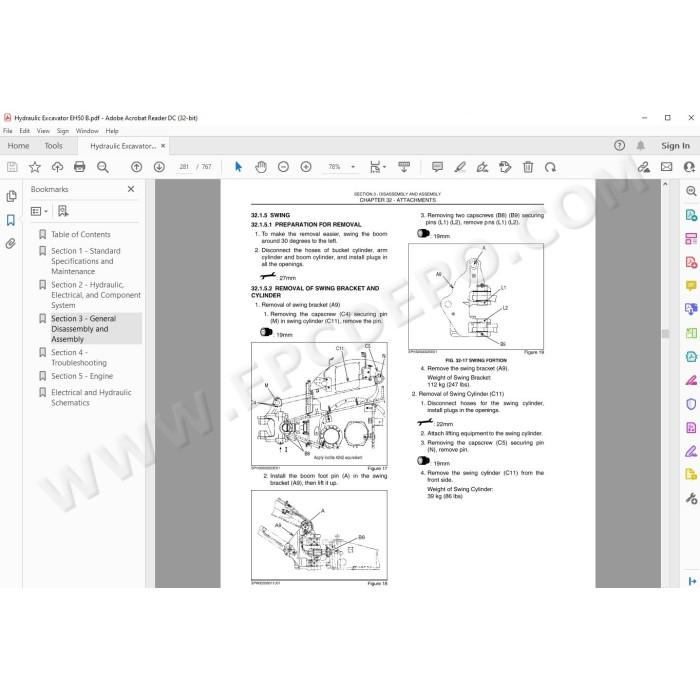Click the upload to cloud icon

(x=57, y=167)
